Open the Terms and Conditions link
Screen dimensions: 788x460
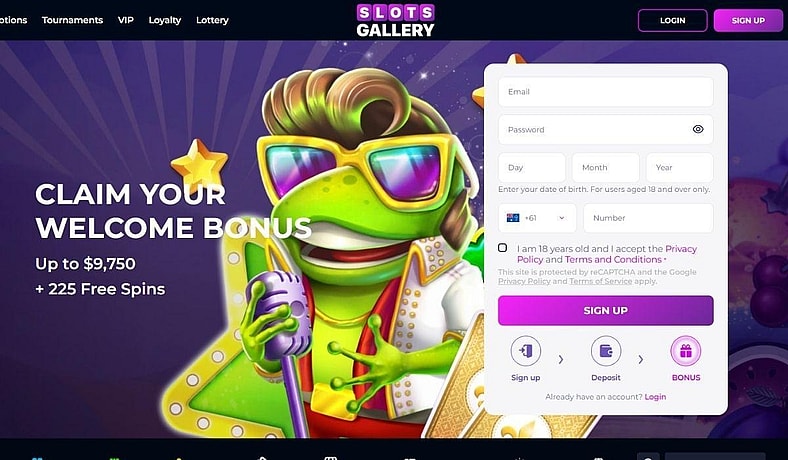(x=613, y=259)
